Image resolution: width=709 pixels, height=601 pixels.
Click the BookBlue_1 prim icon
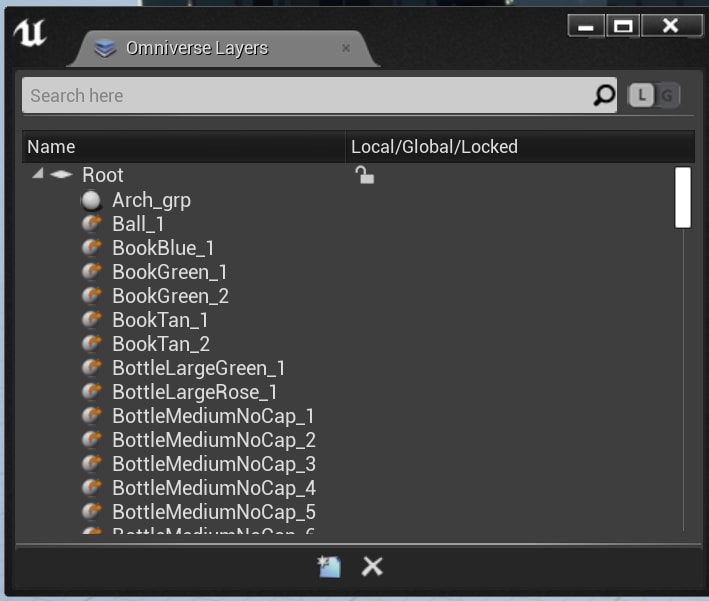pos(92,248)
